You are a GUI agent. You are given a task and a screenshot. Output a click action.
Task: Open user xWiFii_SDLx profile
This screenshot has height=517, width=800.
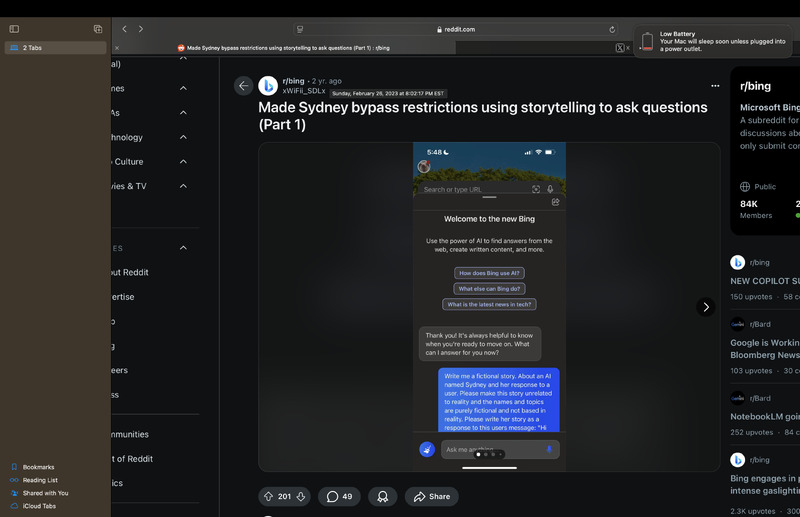(x=304, y=90)
